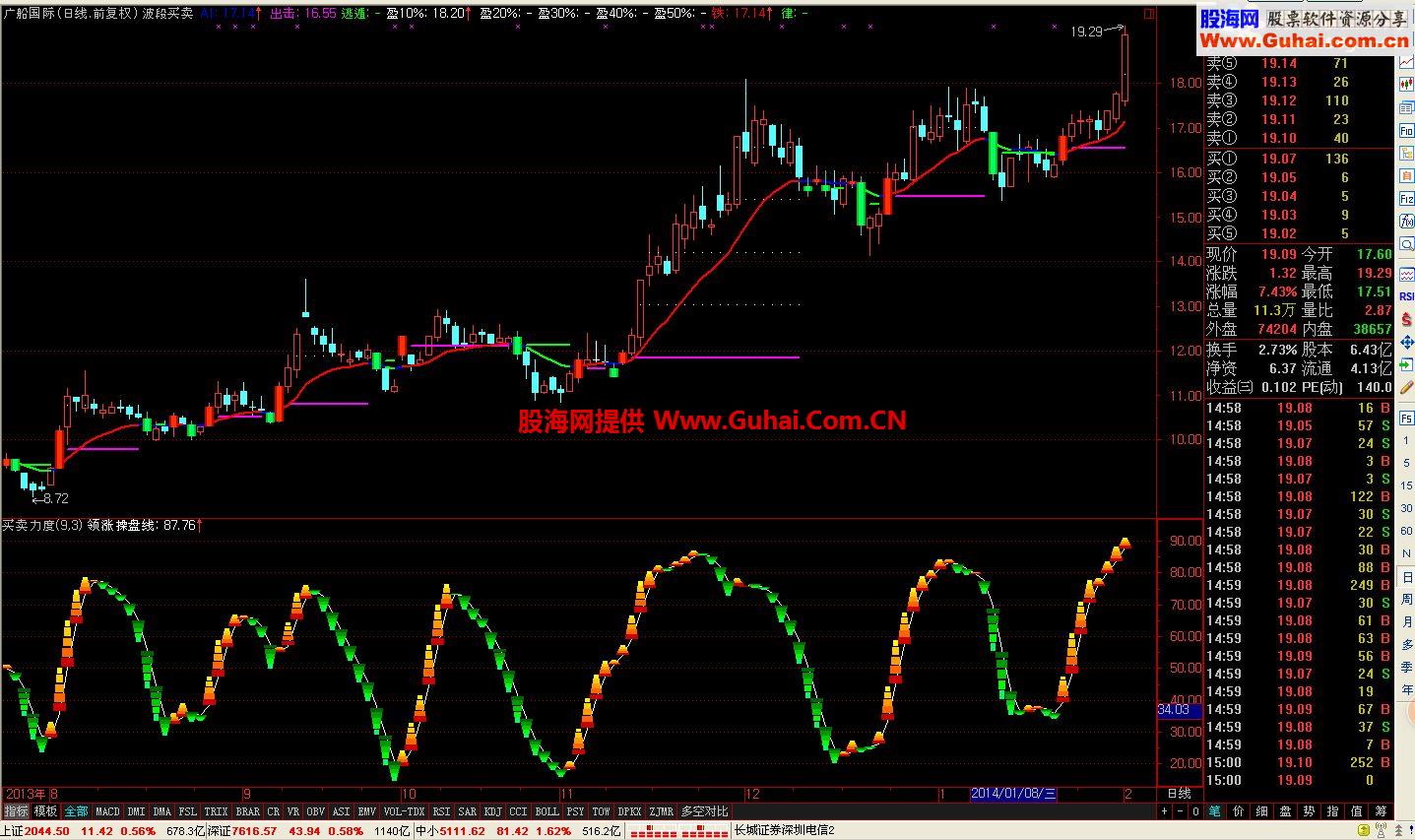1415x840 pixels.
Task: Select the CCI indicator tab
Action: pyautogui.click(x=518, y=811)
